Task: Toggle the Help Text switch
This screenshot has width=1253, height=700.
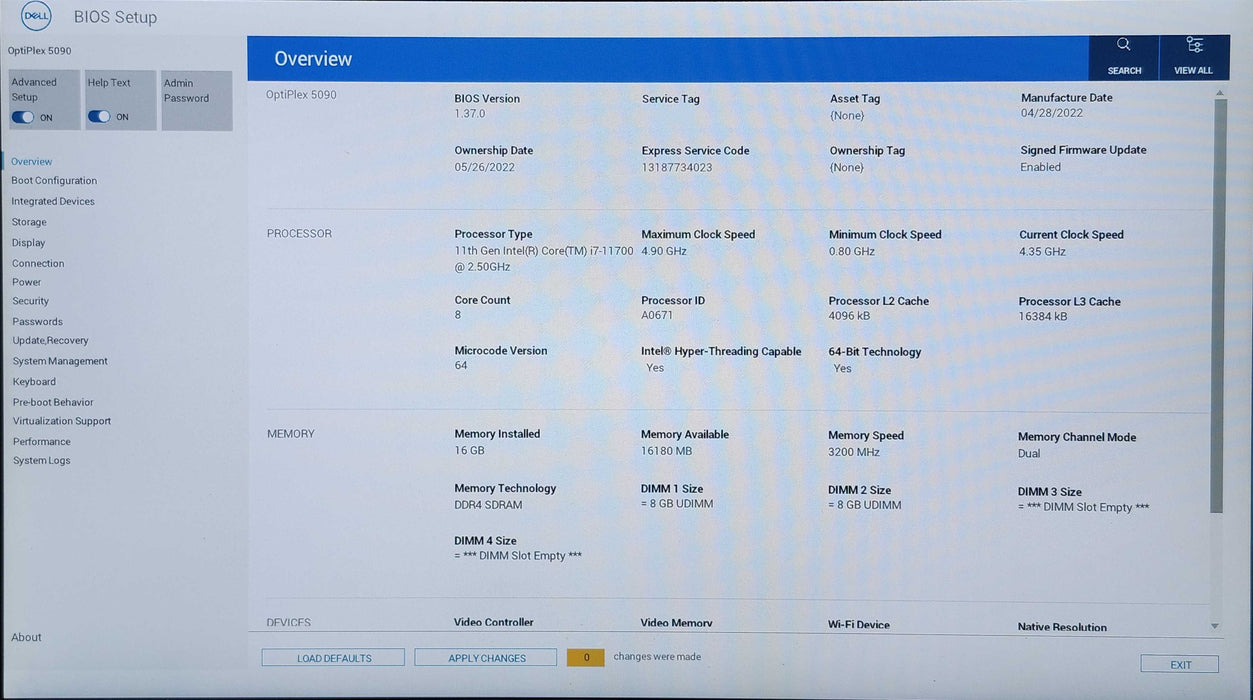Action: [x=99, y=117]
